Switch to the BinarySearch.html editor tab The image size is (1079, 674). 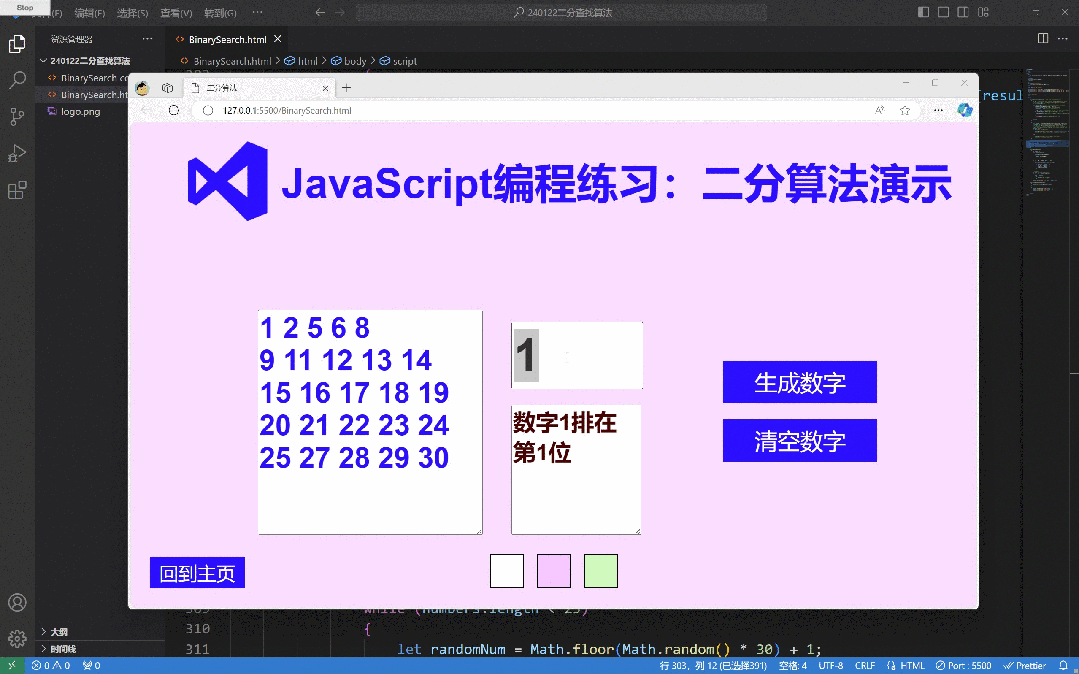[x=227, y=39]
